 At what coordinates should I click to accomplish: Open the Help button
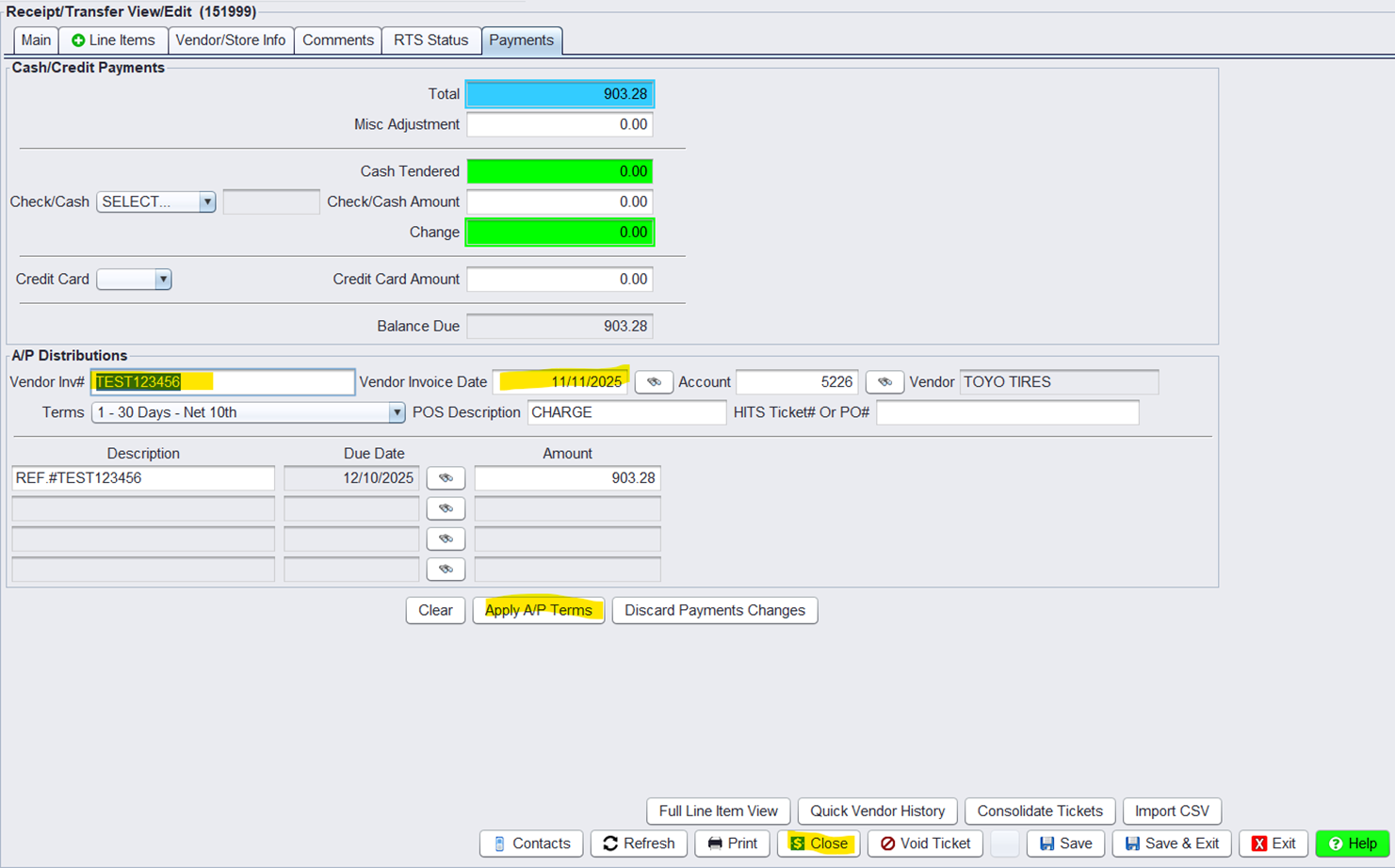point(1352,844)
